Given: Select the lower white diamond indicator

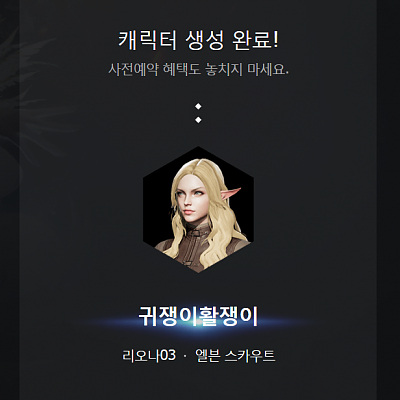Looking at the screenshot, I should 198,120.
